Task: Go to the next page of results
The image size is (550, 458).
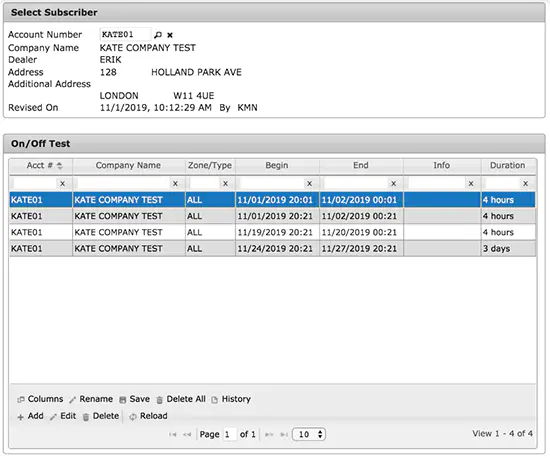Action: pos(269,435)
